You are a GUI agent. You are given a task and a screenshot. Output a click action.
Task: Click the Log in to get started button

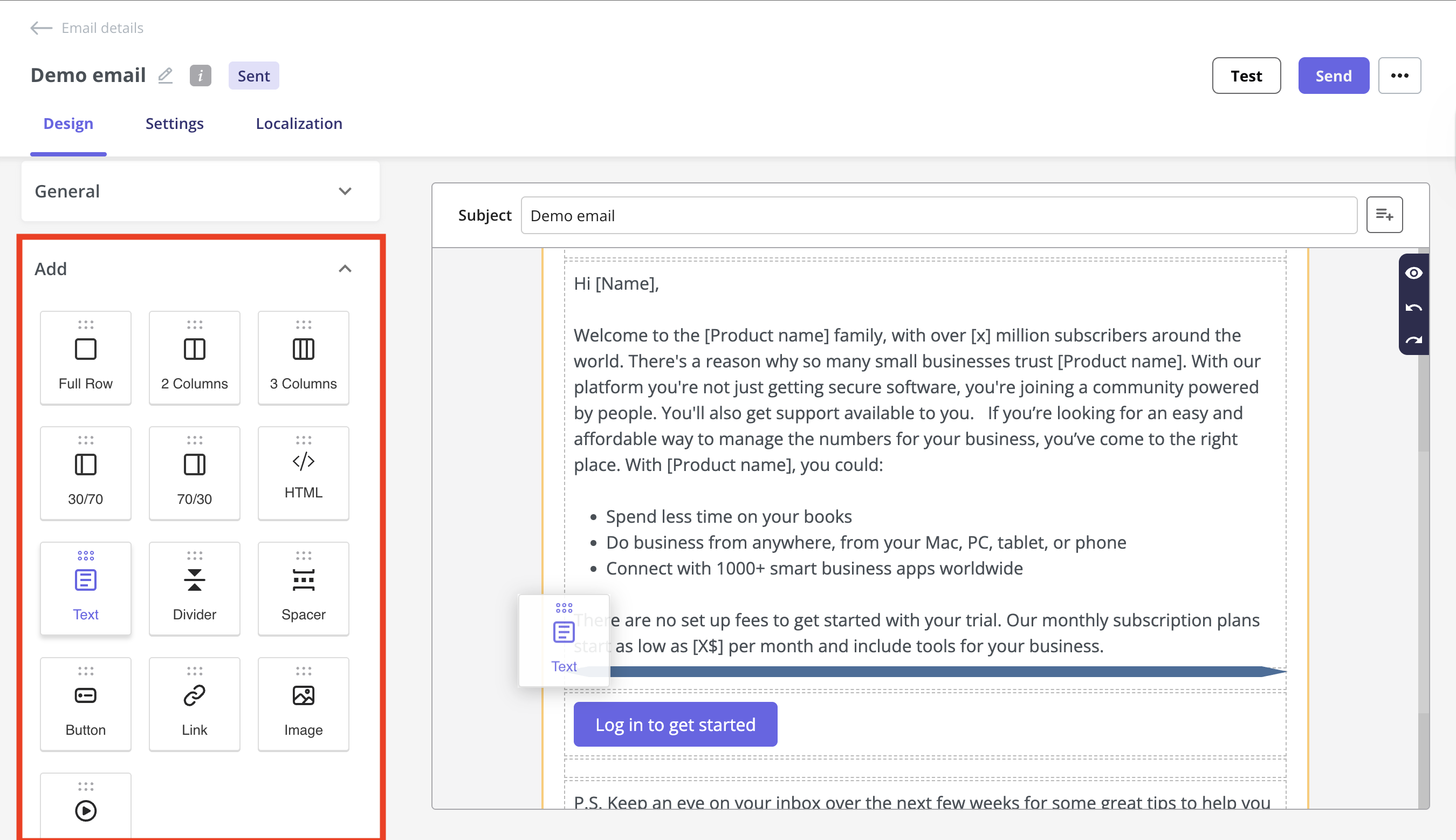[675, 724]
